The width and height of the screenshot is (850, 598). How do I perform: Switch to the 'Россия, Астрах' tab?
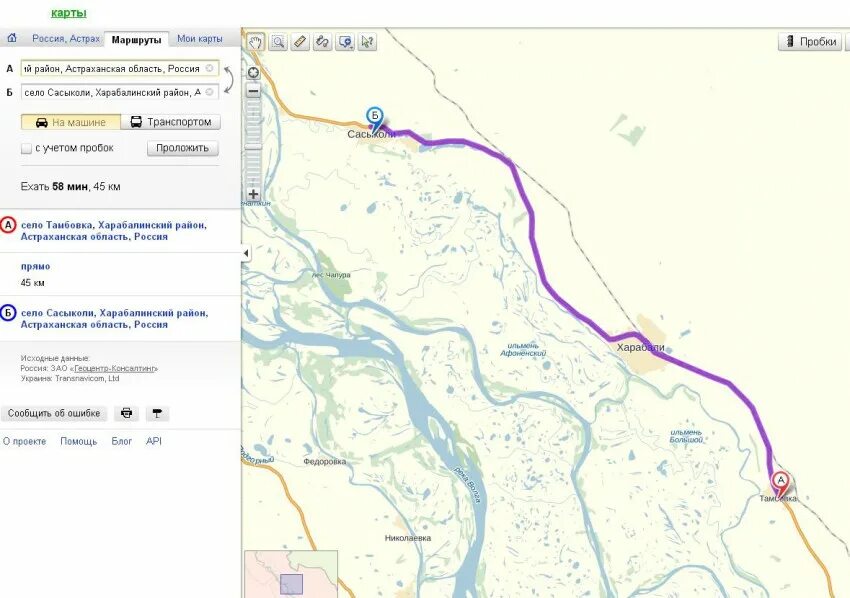tap(66, 39)
